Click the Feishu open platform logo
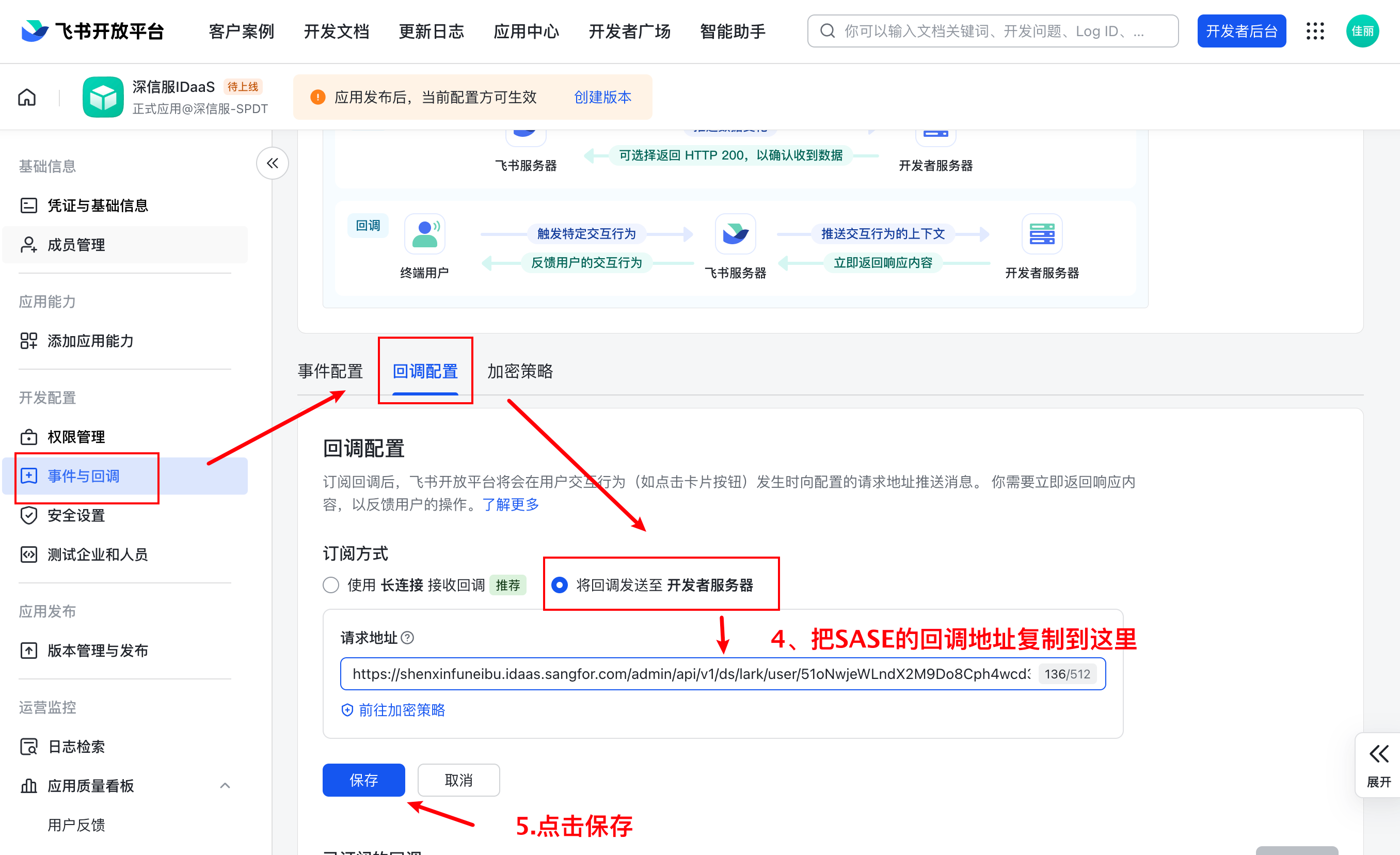 [x=92, y=30]
